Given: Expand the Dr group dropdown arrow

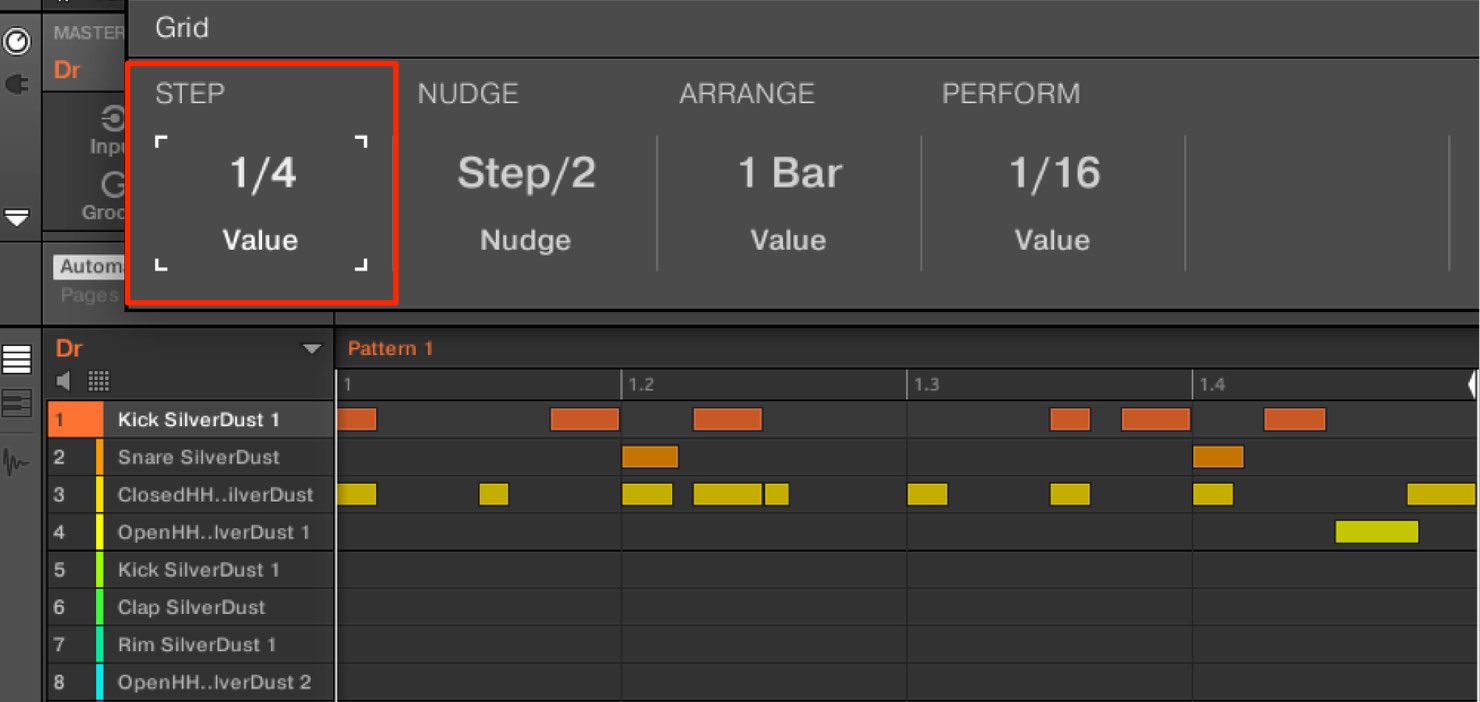Looking at the screenshot, I should tap(312, 349).
